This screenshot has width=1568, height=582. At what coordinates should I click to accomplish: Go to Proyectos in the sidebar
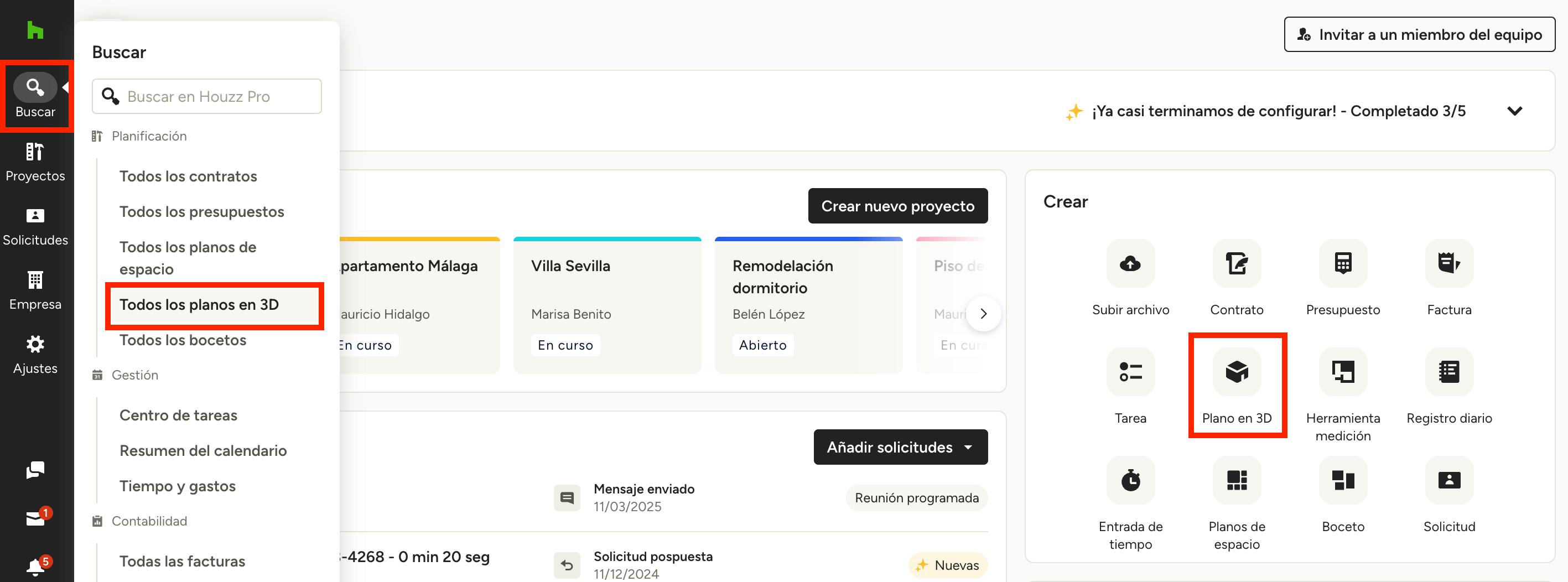tap(35, 162)
